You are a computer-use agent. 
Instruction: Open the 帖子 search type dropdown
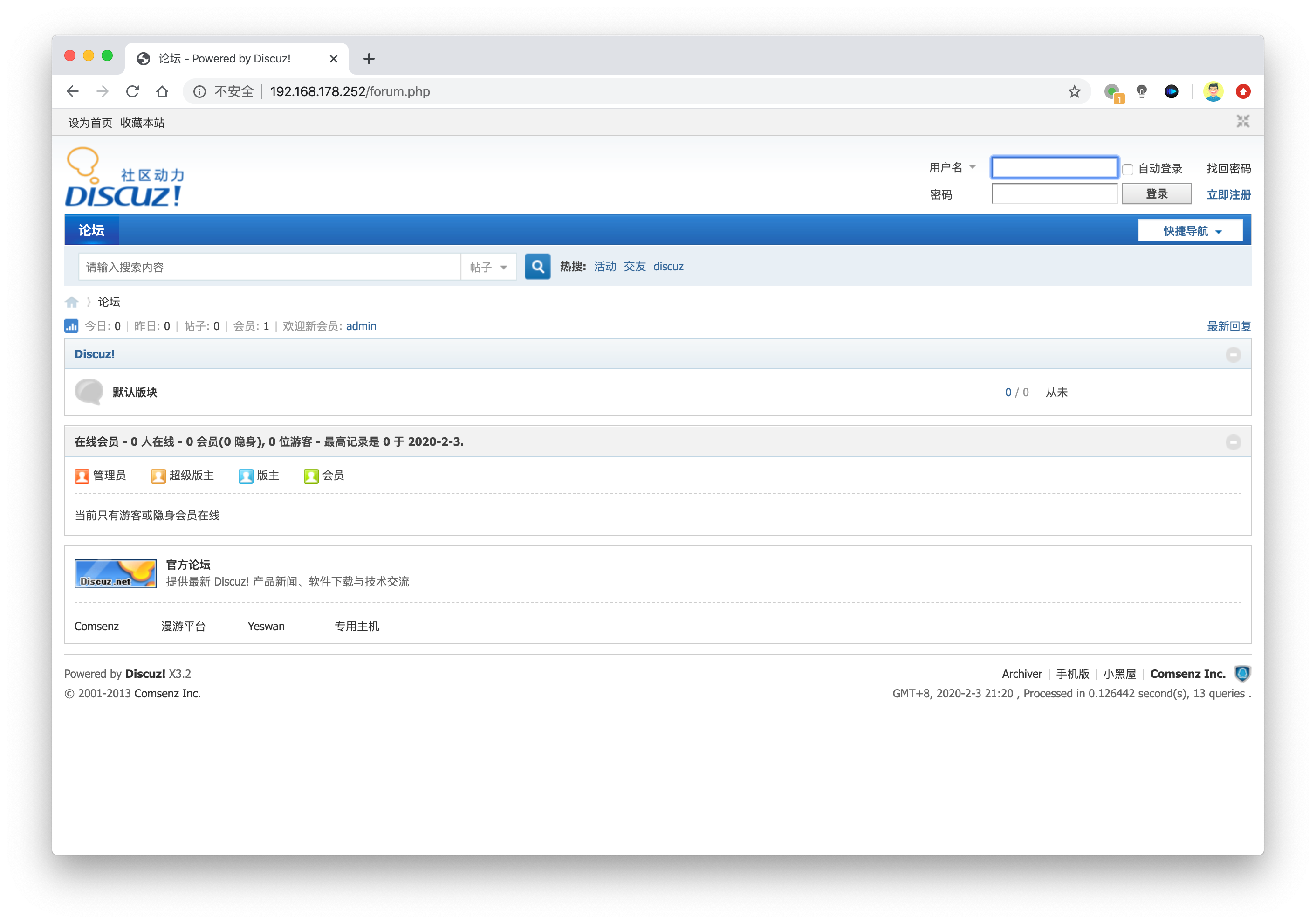[488, 267]
